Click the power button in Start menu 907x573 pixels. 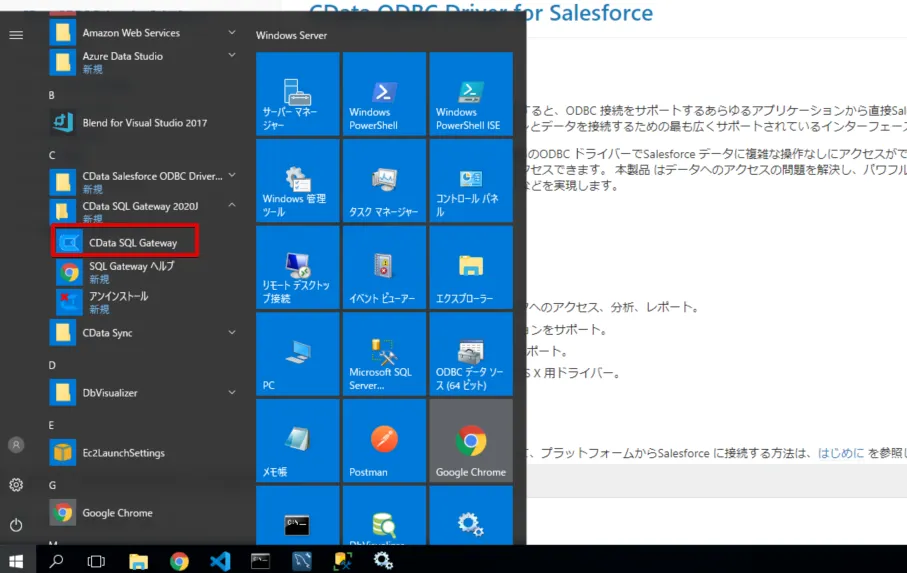16,525
